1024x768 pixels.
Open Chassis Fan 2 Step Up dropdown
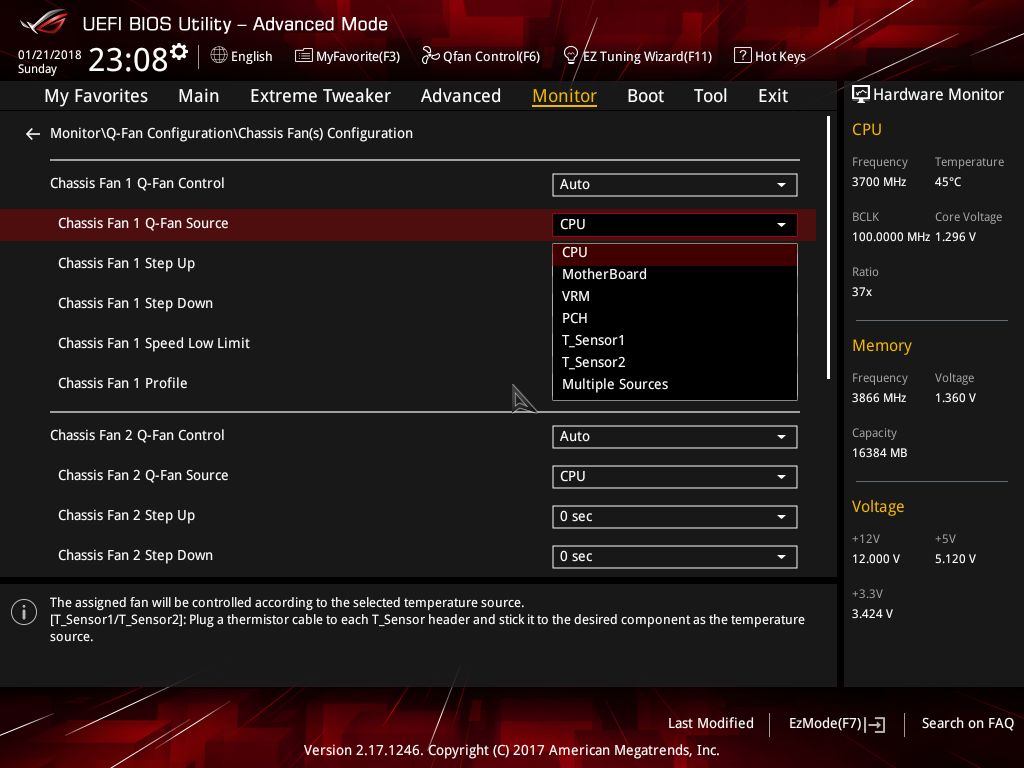(x=675, y=517)
